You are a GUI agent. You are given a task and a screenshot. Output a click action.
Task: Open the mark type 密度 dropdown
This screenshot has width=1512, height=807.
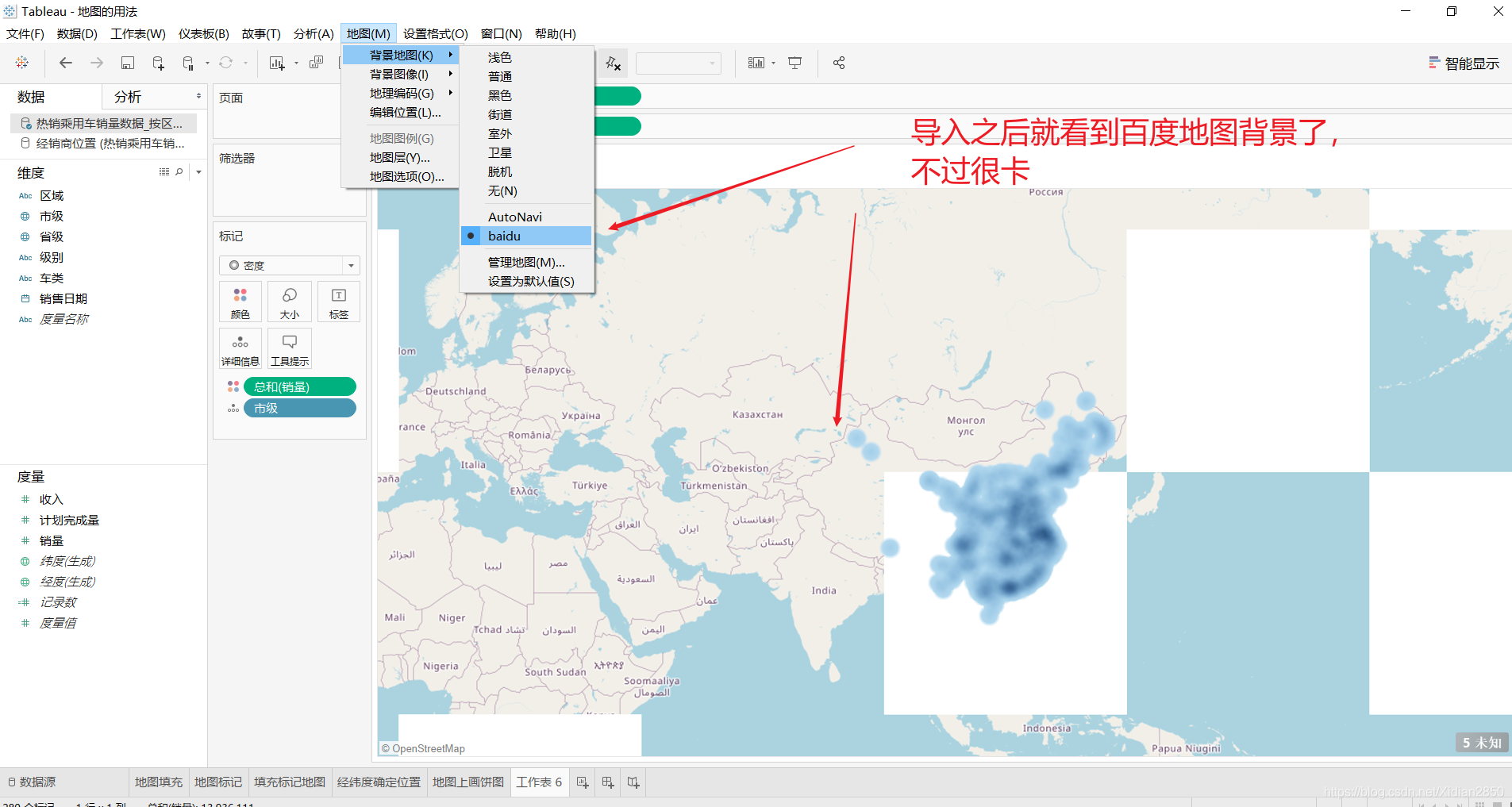point(290,265)
